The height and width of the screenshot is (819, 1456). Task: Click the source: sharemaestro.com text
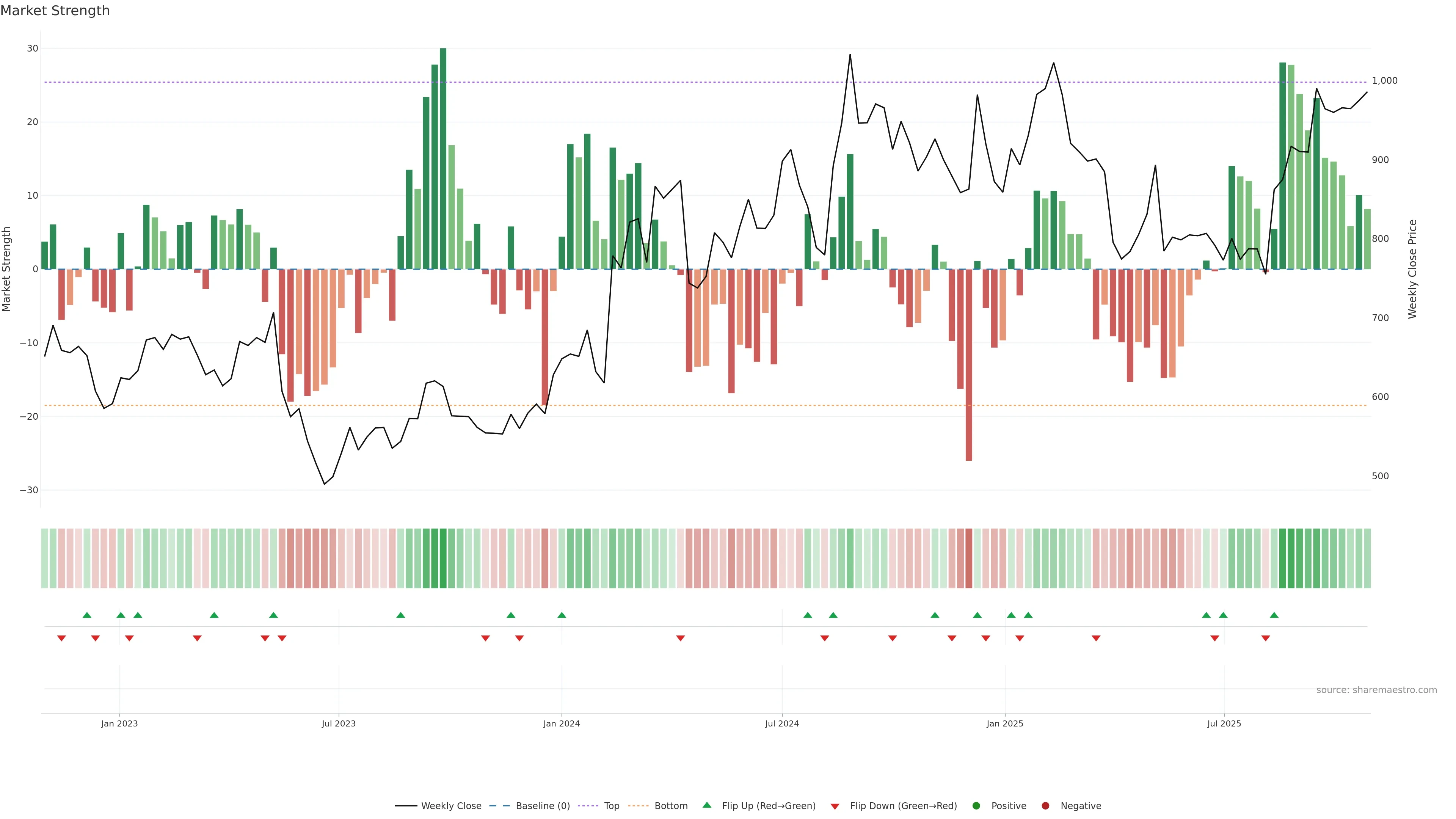[x=1376, y=690]
